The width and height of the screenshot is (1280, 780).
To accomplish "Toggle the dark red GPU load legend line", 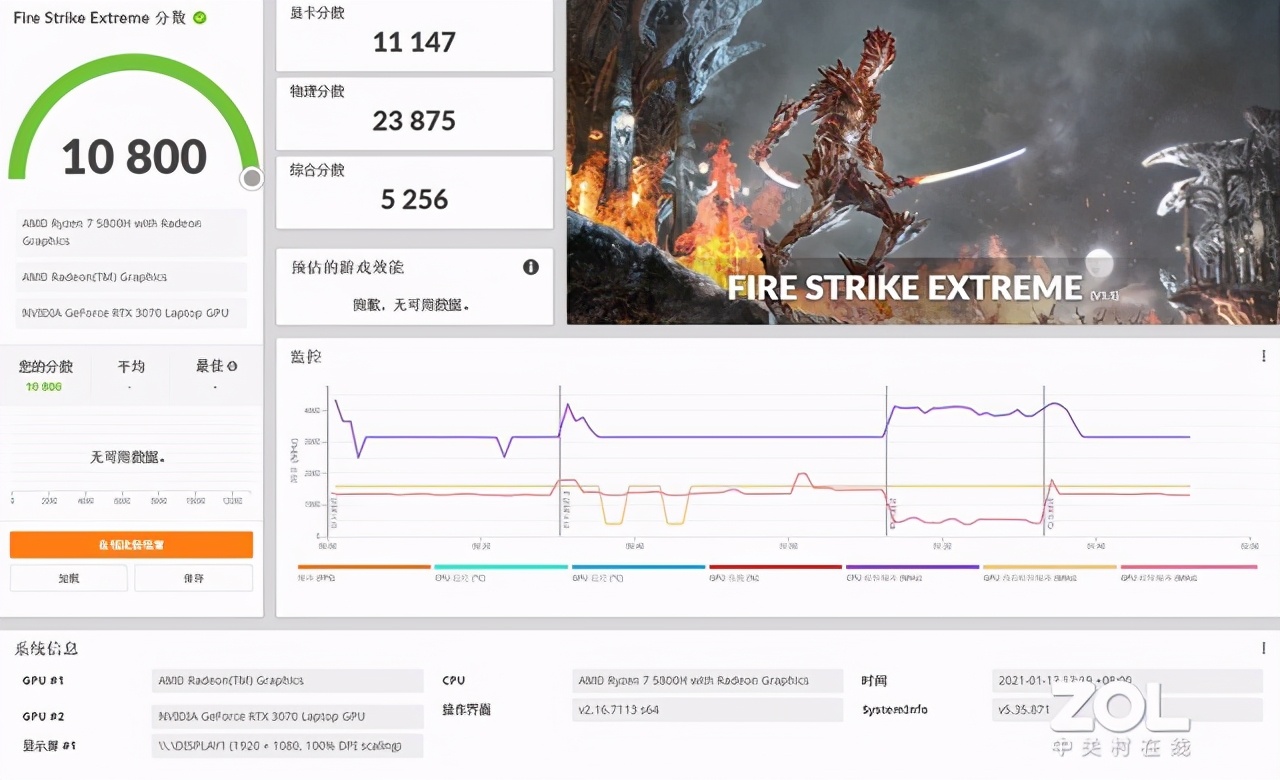I will tap(775, 567).
